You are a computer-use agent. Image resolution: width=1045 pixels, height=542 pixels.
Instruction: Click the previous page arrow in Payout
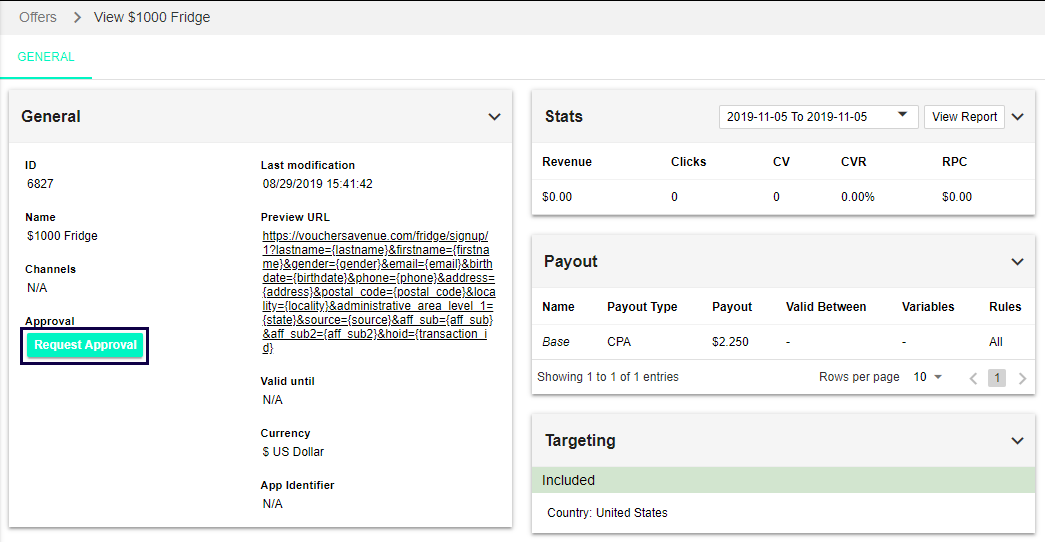click(x=973, y=378)
